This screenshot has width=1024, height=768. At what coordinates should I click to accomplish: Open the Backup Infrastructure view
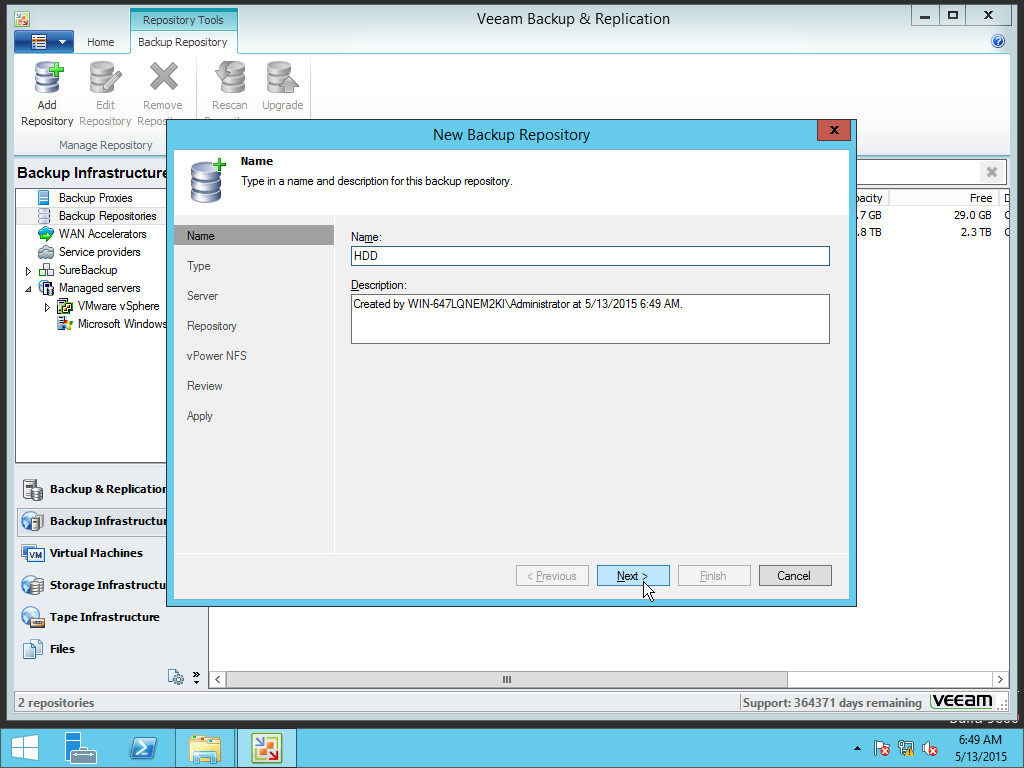93,521
